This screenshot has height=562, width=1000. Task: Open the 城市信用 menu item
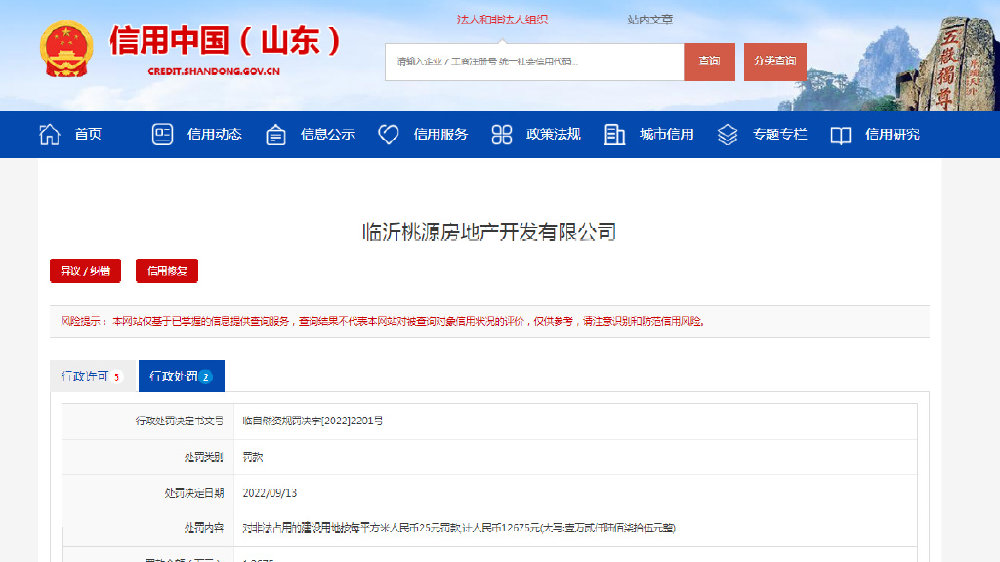pos(666,135)
